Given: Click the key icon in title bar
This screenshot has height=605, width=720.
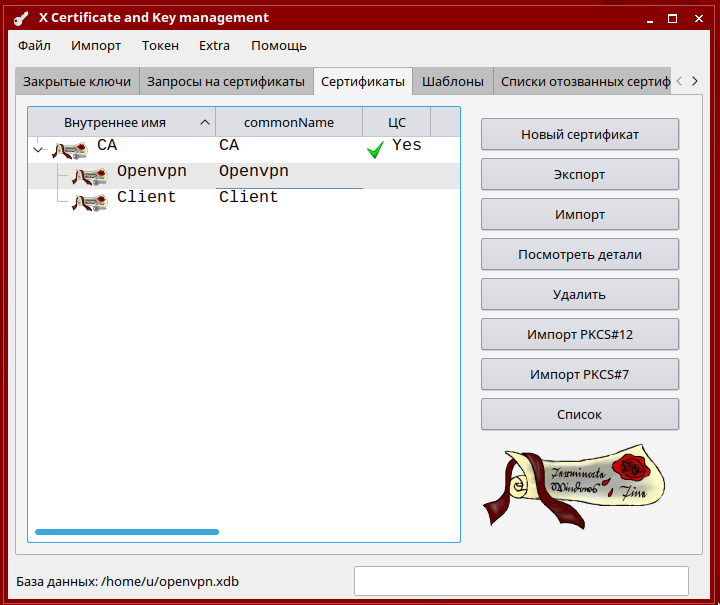Looking at the screenshot, I should 20,18.
